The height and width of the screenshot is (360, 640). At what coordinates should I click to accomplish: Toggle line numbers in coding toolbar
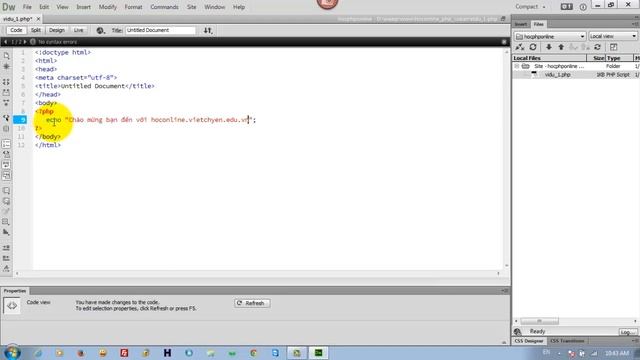tap(6, 144)
